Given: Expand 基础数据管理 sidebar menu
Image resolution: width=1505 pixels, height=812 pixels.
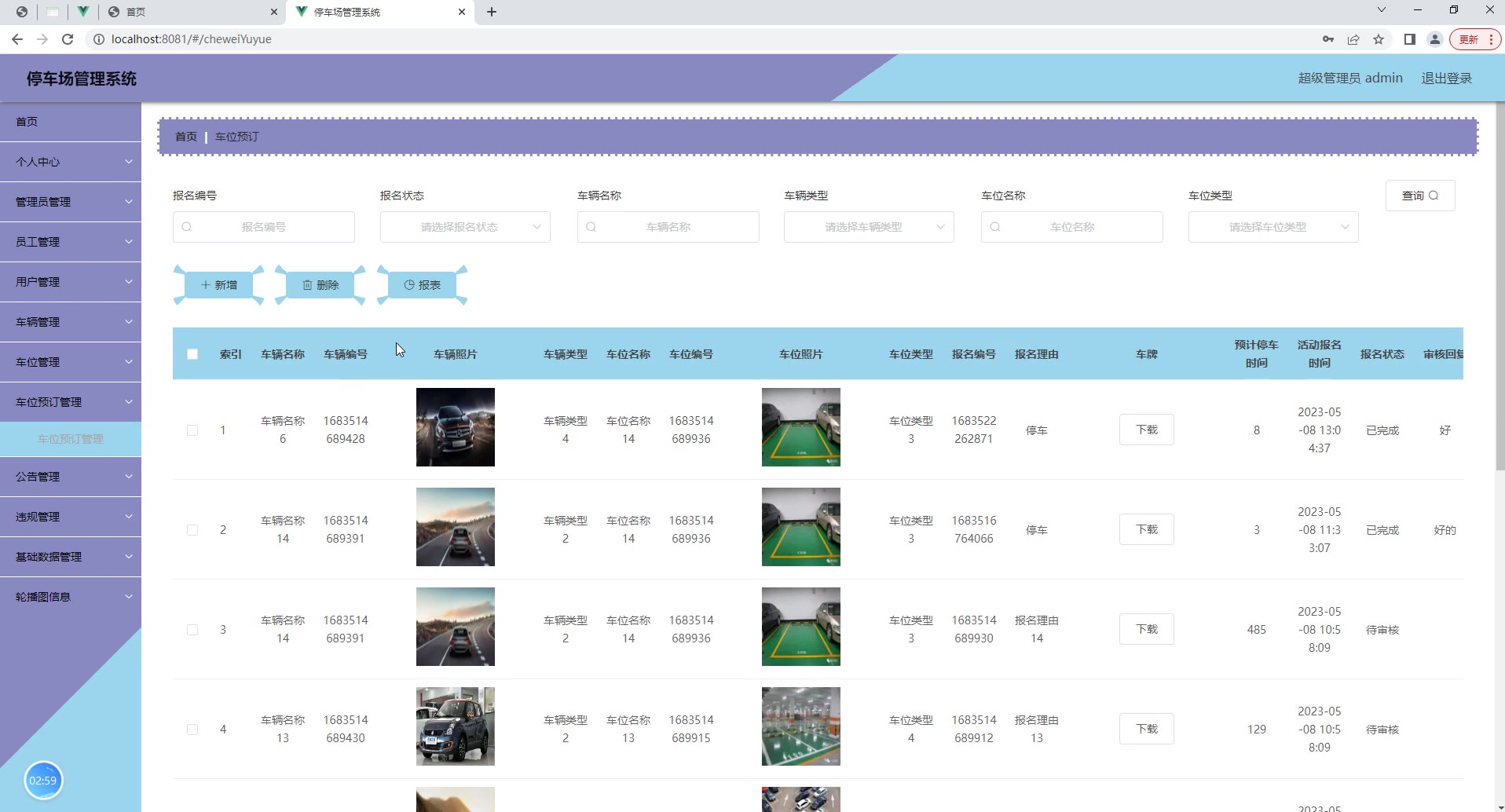Looking at the screenshot, I should (71, 557).
